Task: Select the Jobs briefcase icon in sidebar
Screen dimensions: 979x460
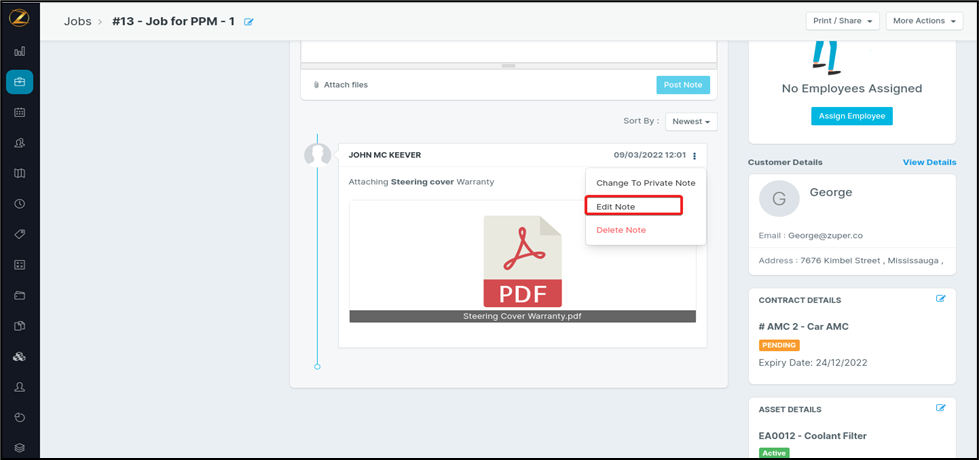Action: [19, 82]
